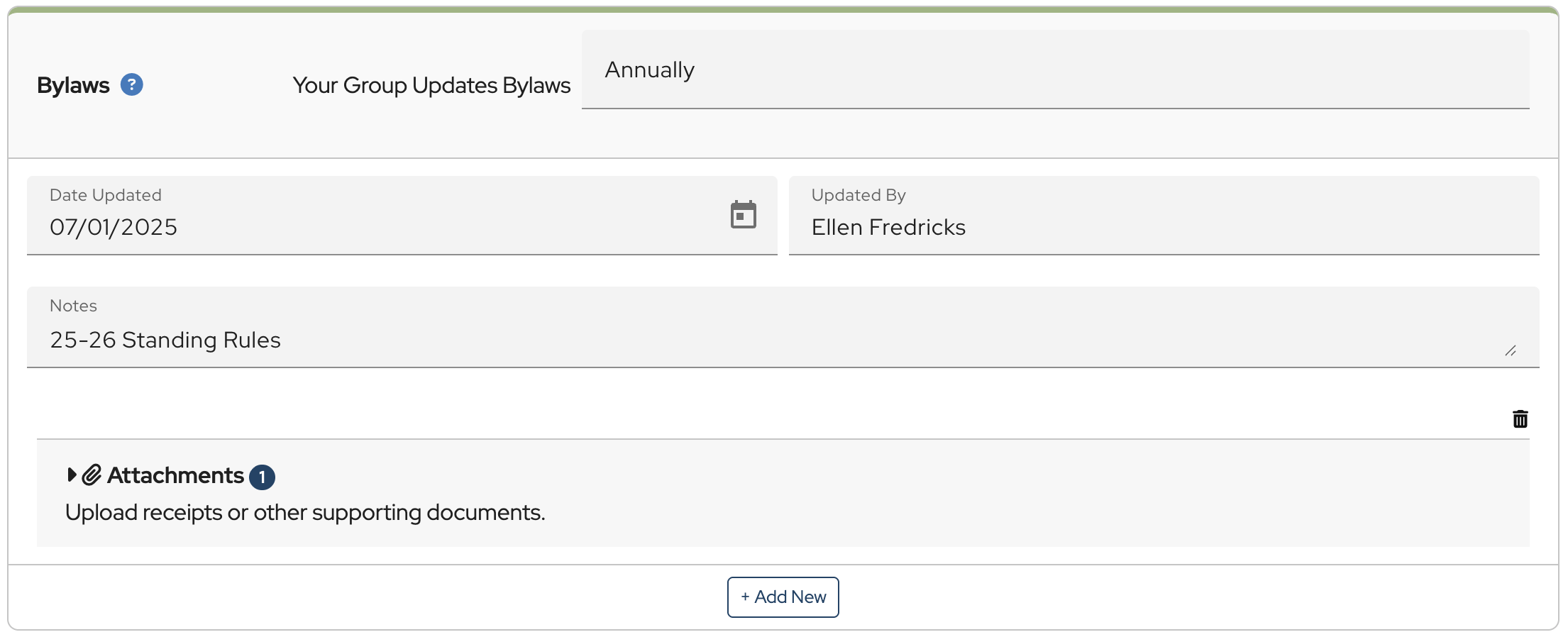Click the Bylaws help question mark icon
The width and height of the screenshot is (1568, 637).
(x=131, y=85)
